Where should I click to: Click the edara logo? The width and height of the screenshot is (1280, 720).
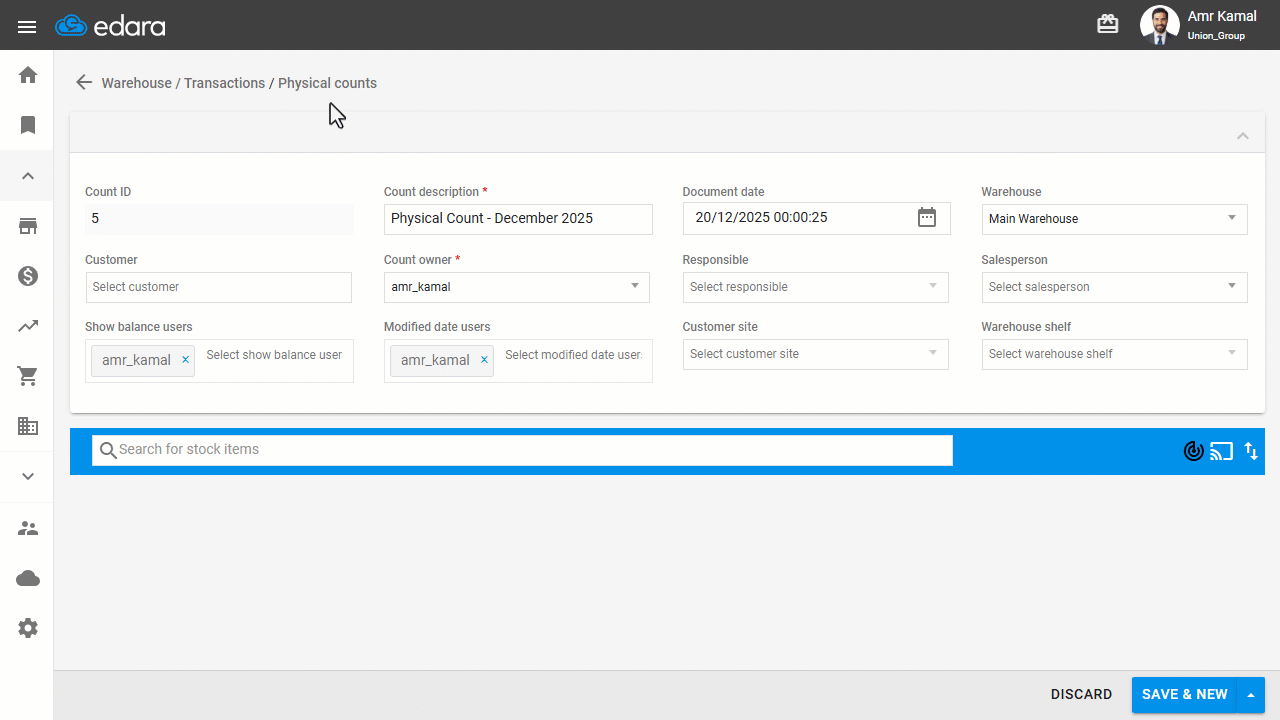click(110, 26)
